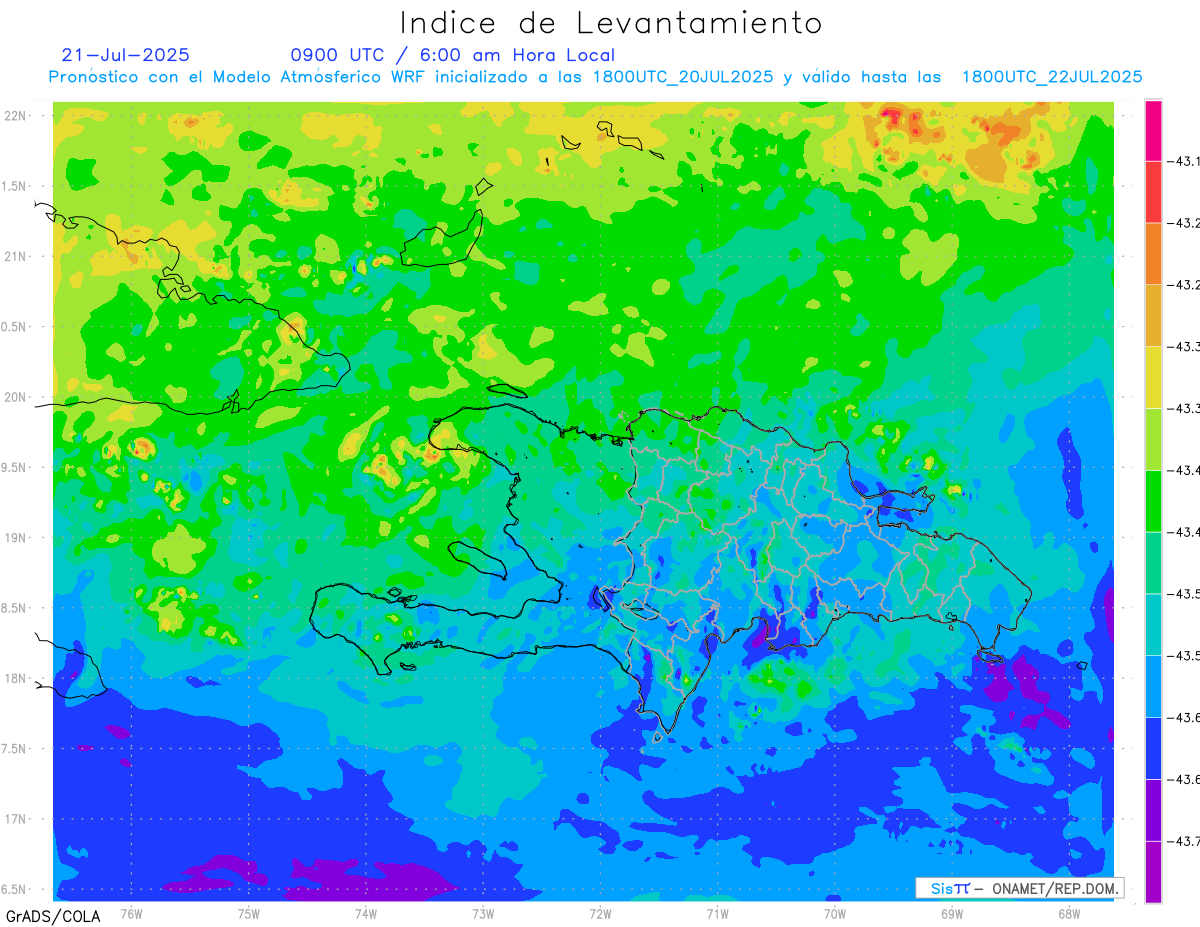Click the '19N' latitude label
Viewport: 1200px width, 927px height.
17,538
